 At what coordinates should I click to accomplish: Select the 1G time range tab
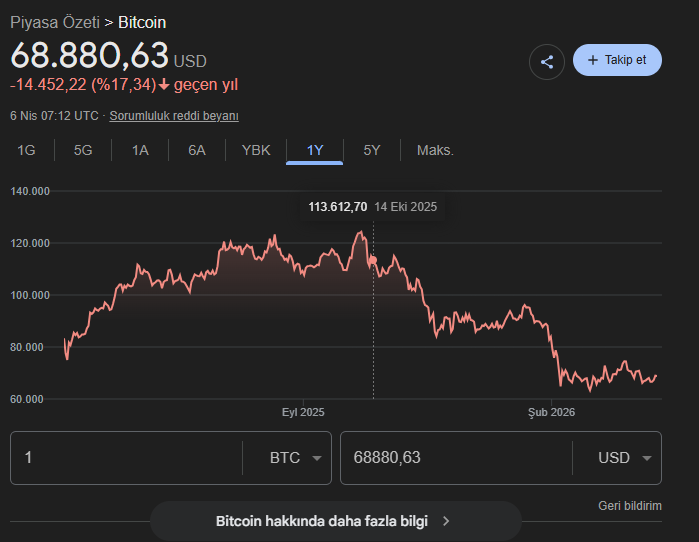26,150
